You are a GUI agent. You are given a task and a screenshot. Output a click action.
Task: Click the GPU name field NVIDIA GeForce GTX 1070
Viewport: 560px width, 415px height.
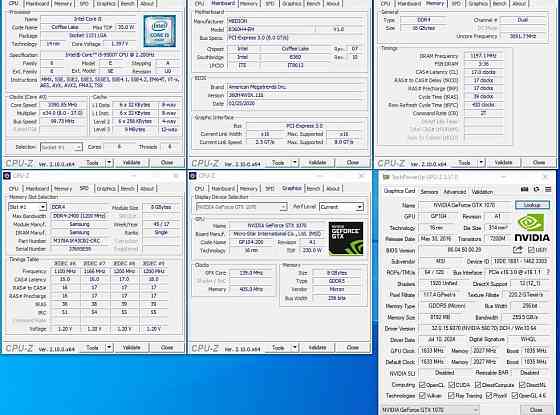pos(465,205)
